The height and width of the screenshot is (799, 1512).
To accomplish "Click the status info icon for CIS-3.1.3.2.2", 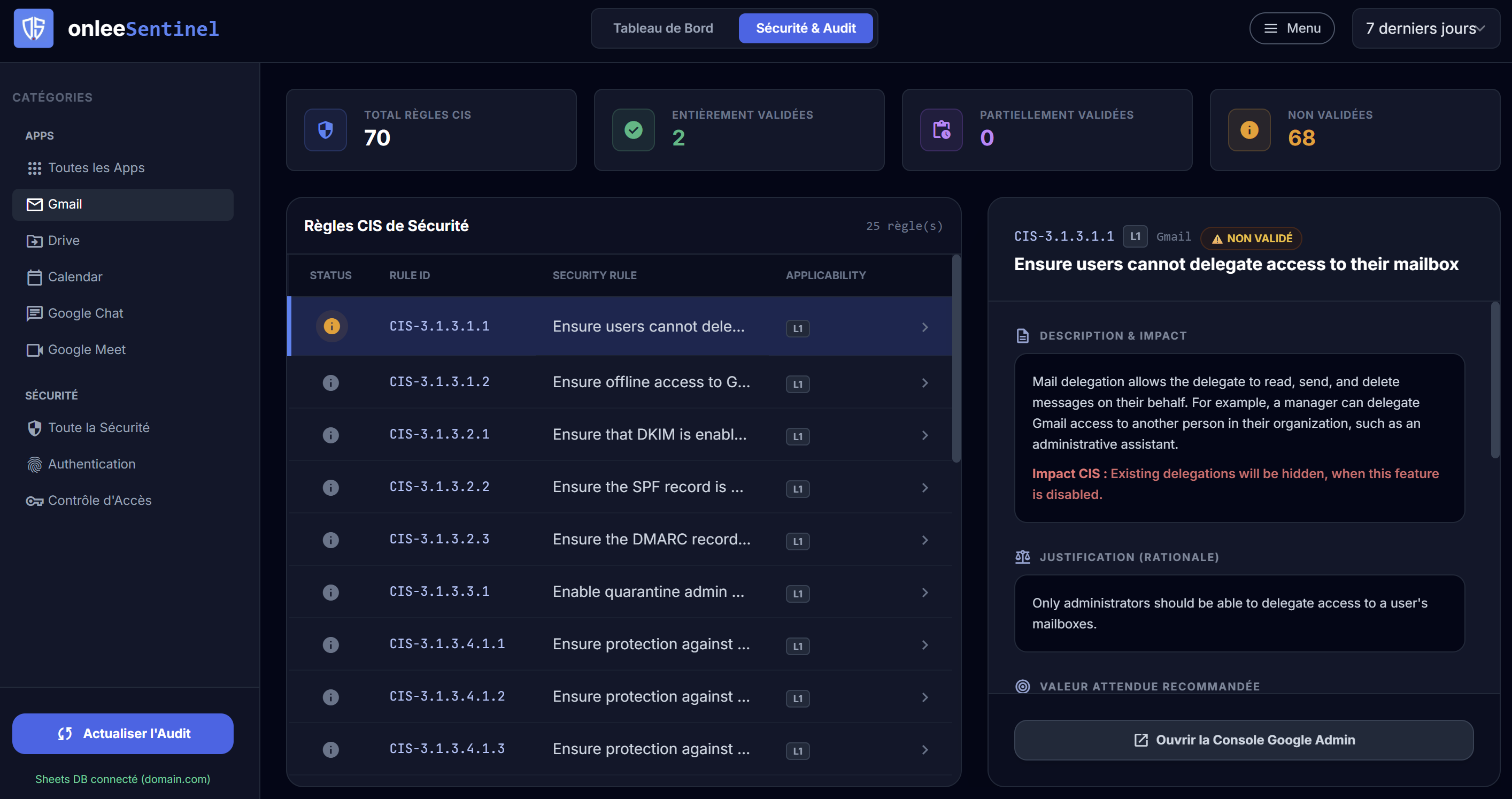I will pyautogui.click(x=330, y=487).
